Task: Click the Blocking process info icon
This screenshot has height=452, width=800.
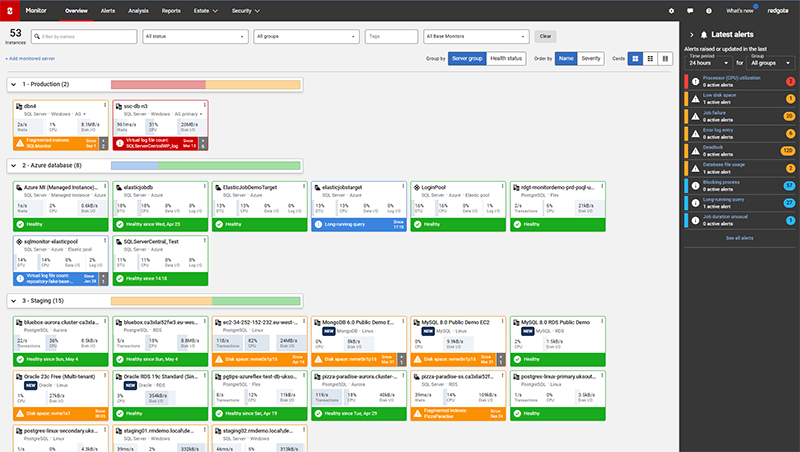Action: tap(695, 185)
